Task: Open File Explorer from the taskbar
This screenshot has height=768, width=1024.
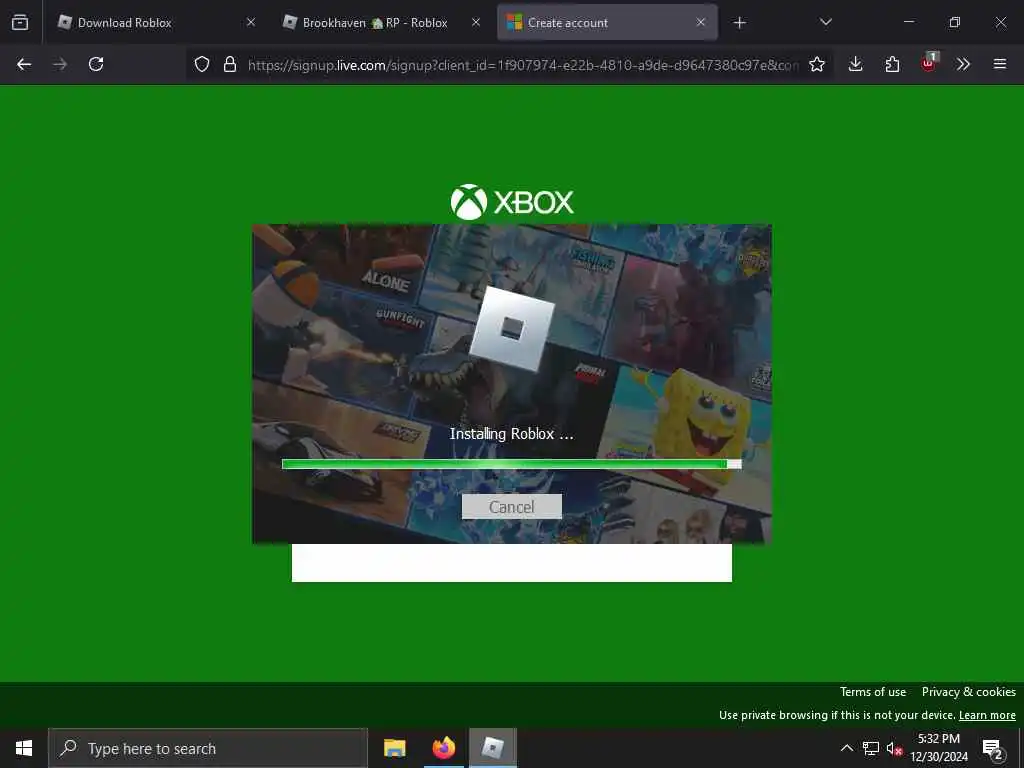Action: 394,748
